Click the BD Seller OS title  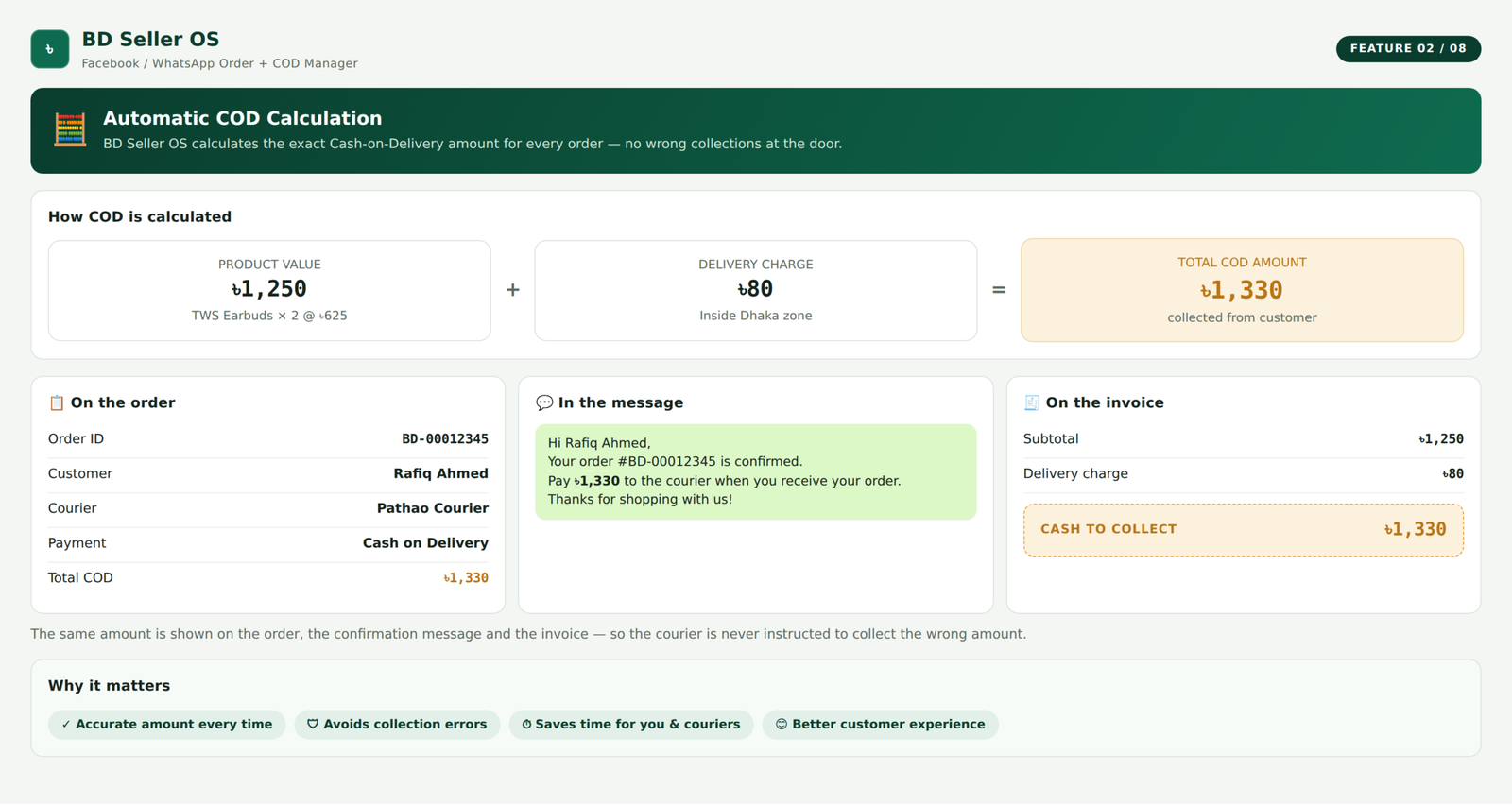coord(150,40)
